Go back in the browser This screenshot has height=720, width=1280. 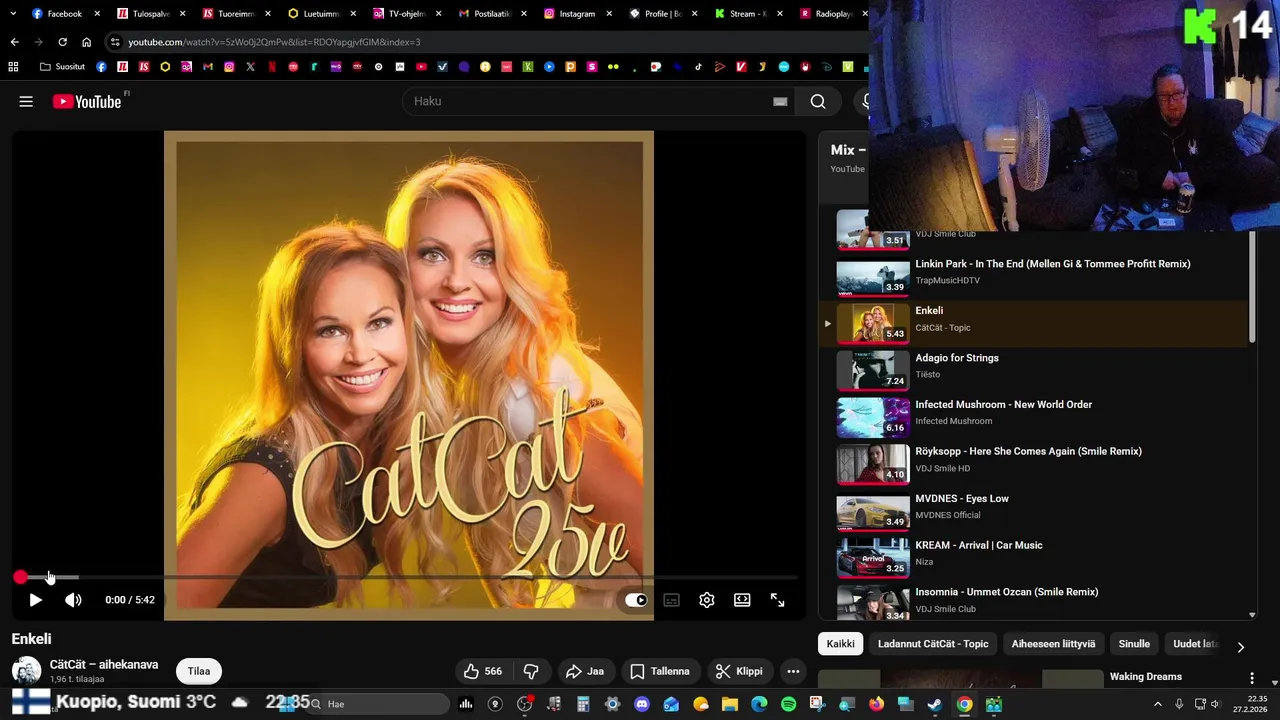tap(14, 42)
